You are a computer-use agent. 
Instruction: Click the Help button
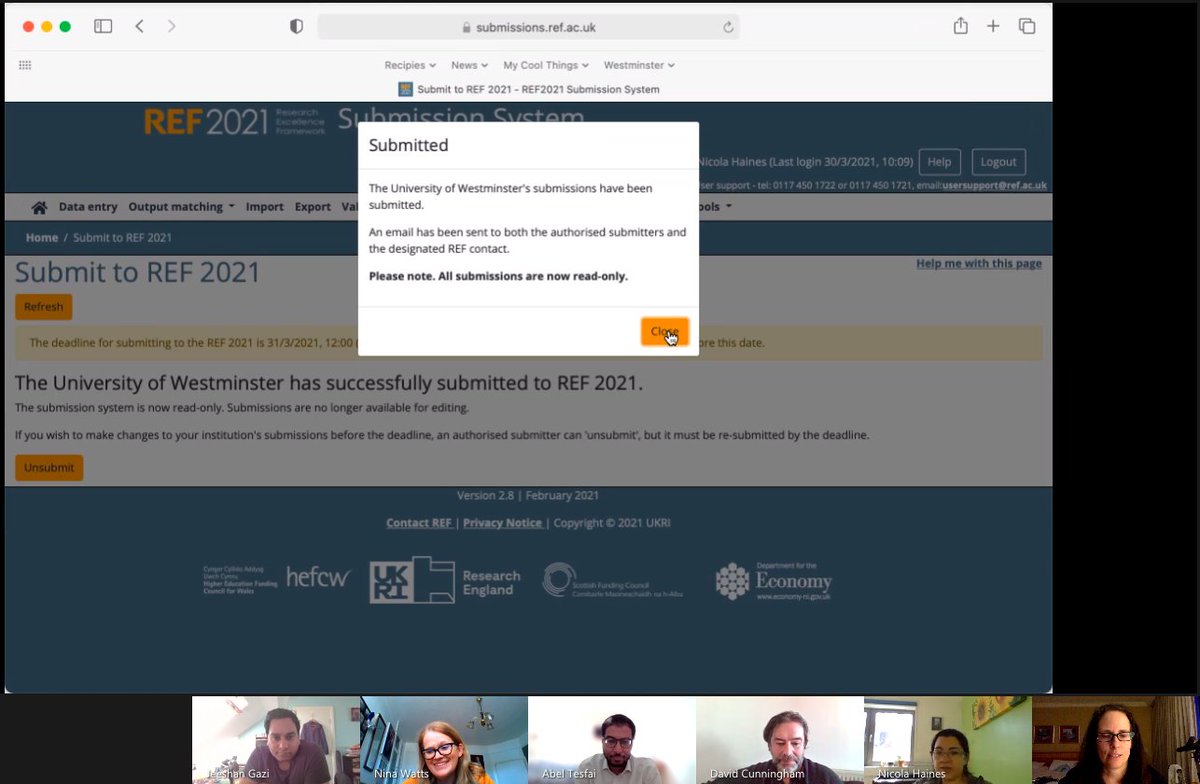939,162
